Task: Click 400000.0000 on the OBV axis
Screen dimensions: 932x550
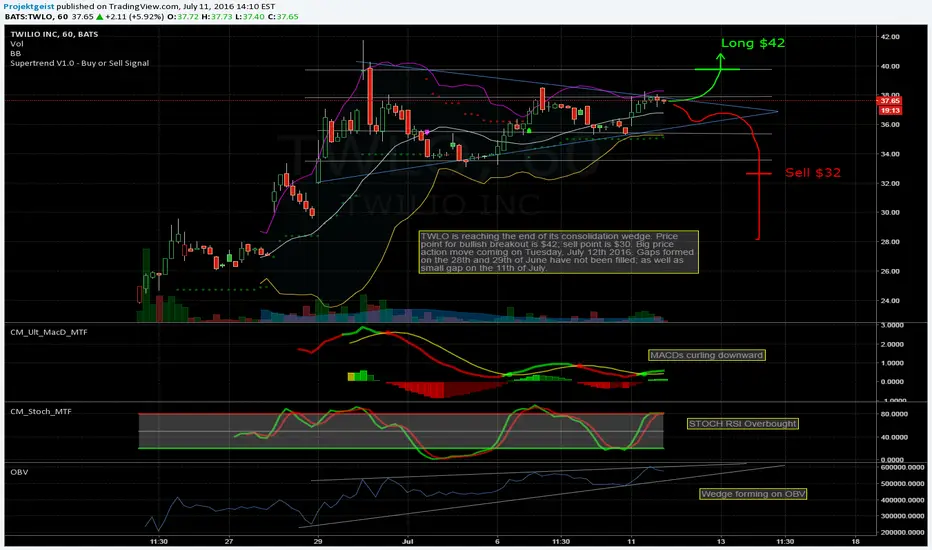Action: click(902, 500)
